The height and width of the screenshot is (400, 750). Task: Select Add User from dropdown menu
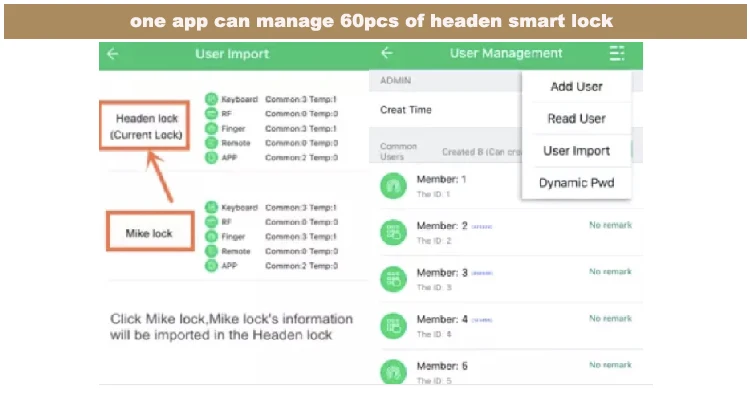[x=576, y=87]
